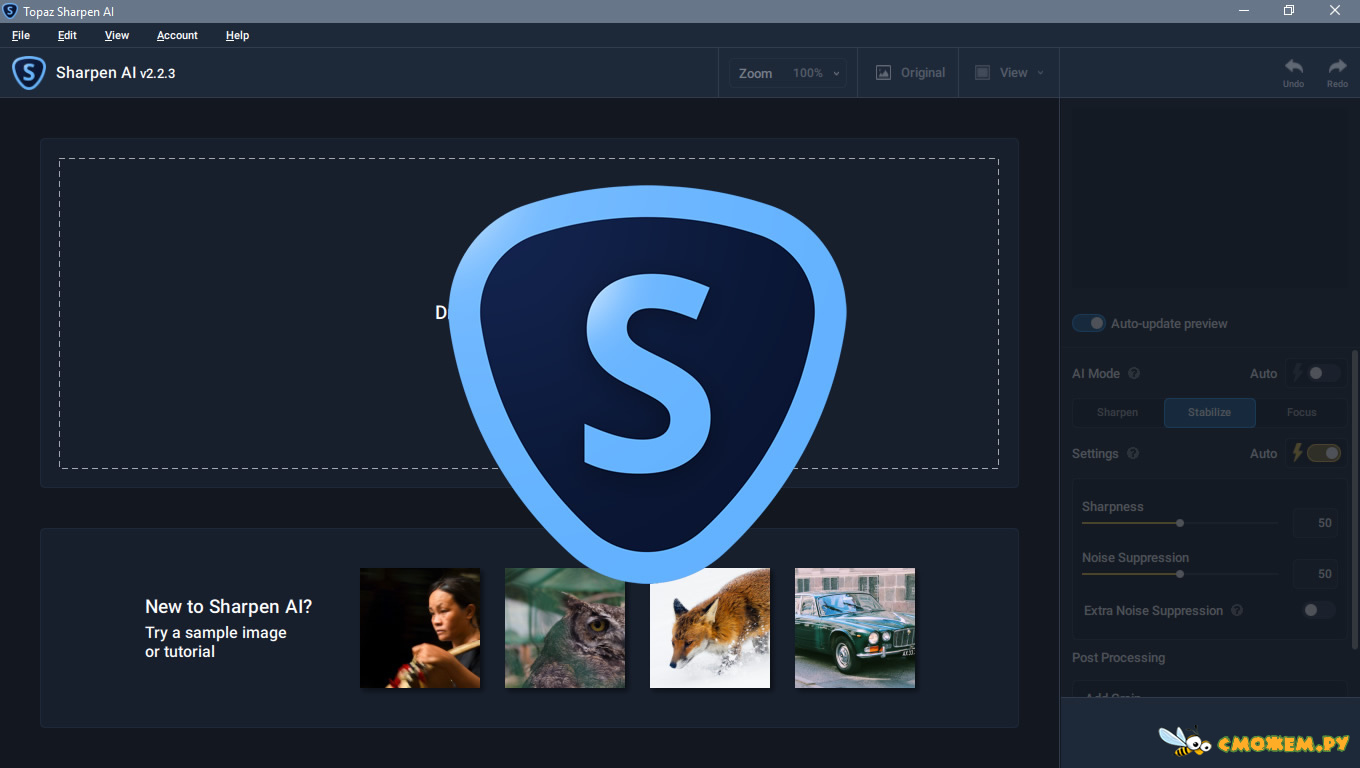Image resolution: width=1360 pixels, height=768 pixels.
Task: Turn on Extra Noise Suppression switch
Action: click(x=1318, y=610)
